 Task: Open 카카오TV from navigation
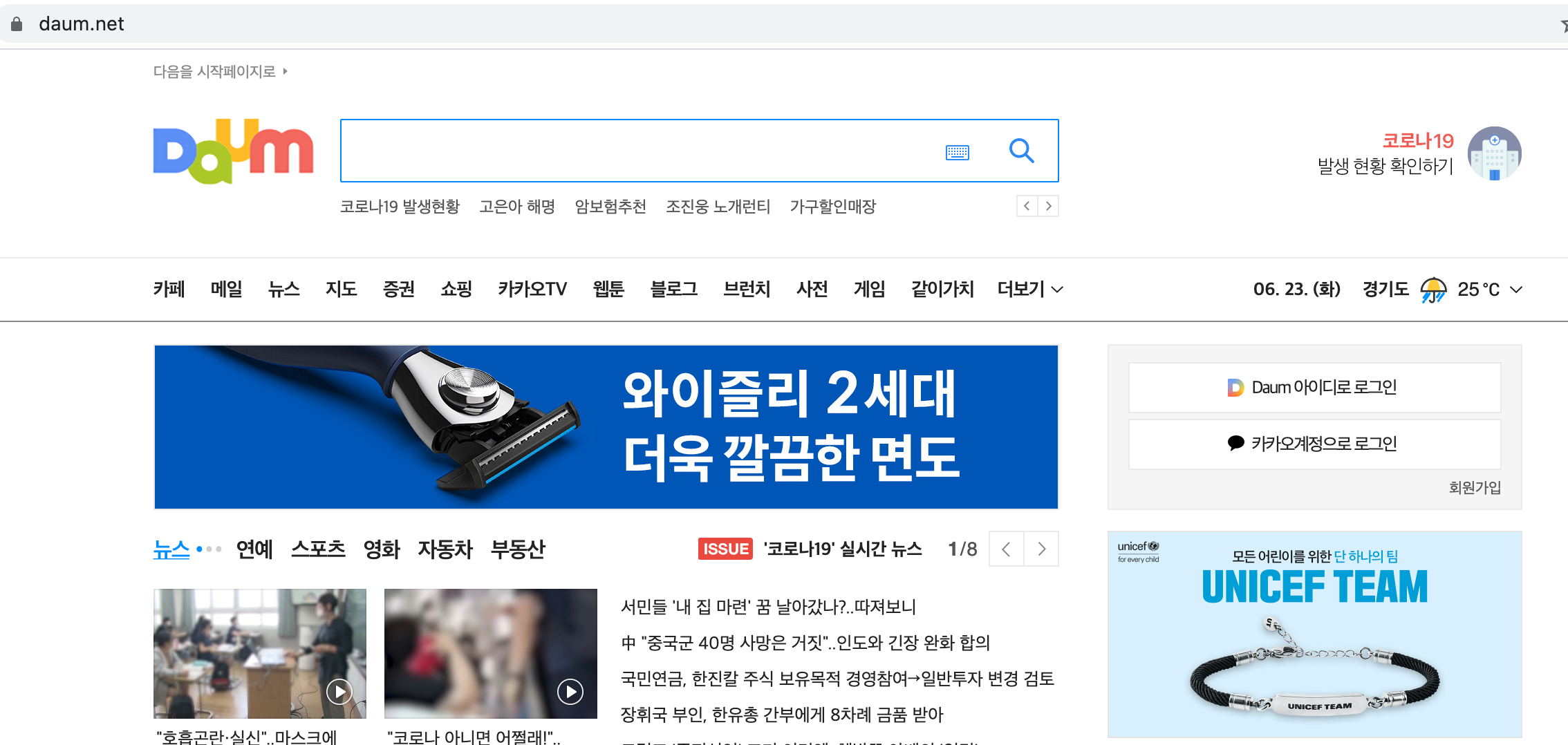[532, 289]
